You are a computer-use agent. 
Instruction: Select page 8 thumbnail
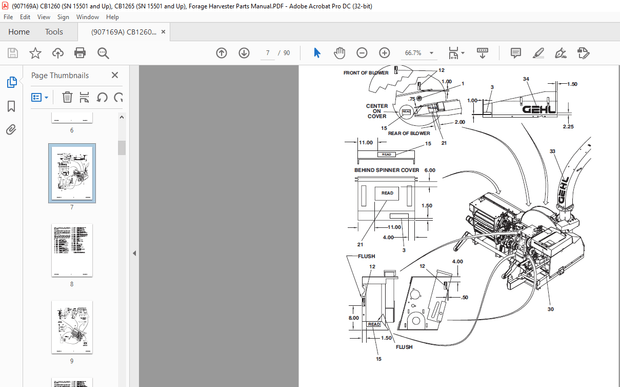(x=72, y=250)
